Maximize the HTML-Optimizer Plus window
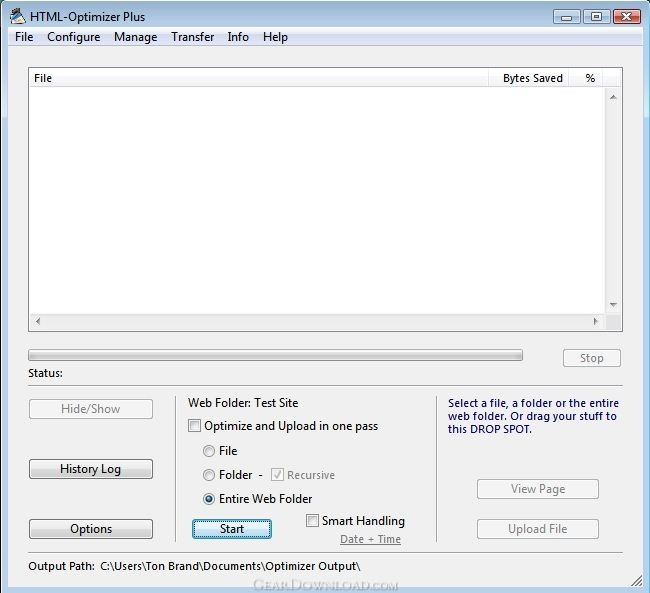Screen dimensions: 650x593 point(597,17)
